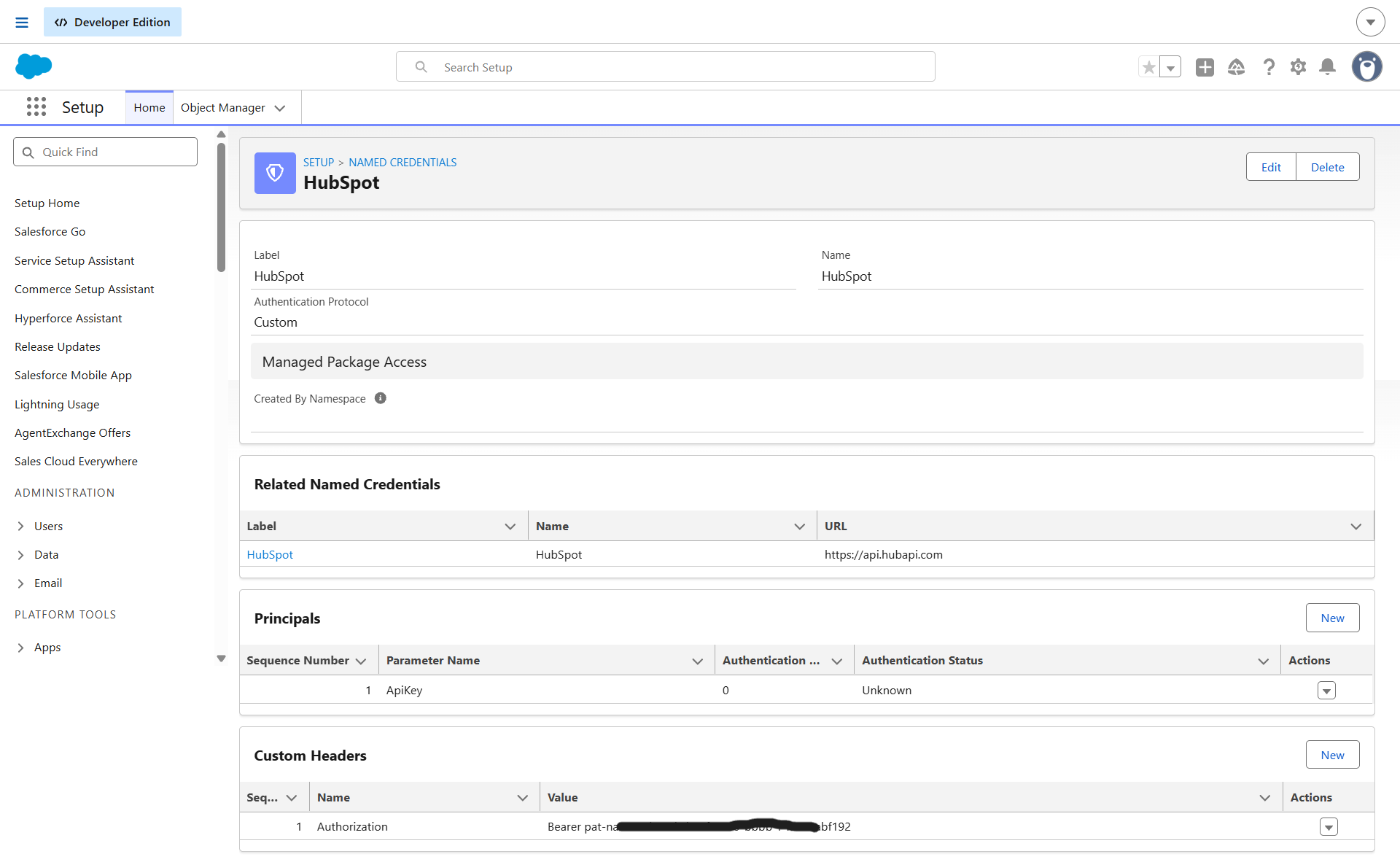The width and height of the screenshot is (1400, 862).
Task: Open the Custom Headers Value column chevron
Action: (1265, 798)
